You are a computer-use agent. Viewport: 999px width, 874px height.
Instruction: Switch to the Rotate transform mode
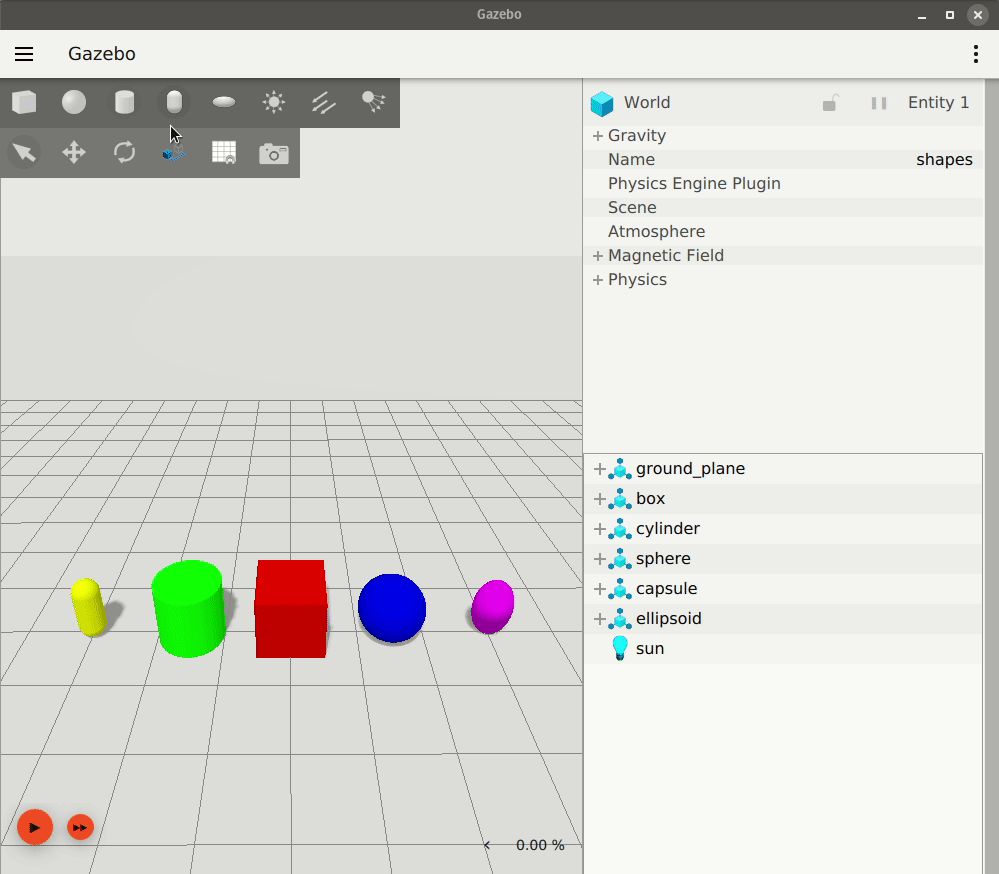(x=124, y=152)
